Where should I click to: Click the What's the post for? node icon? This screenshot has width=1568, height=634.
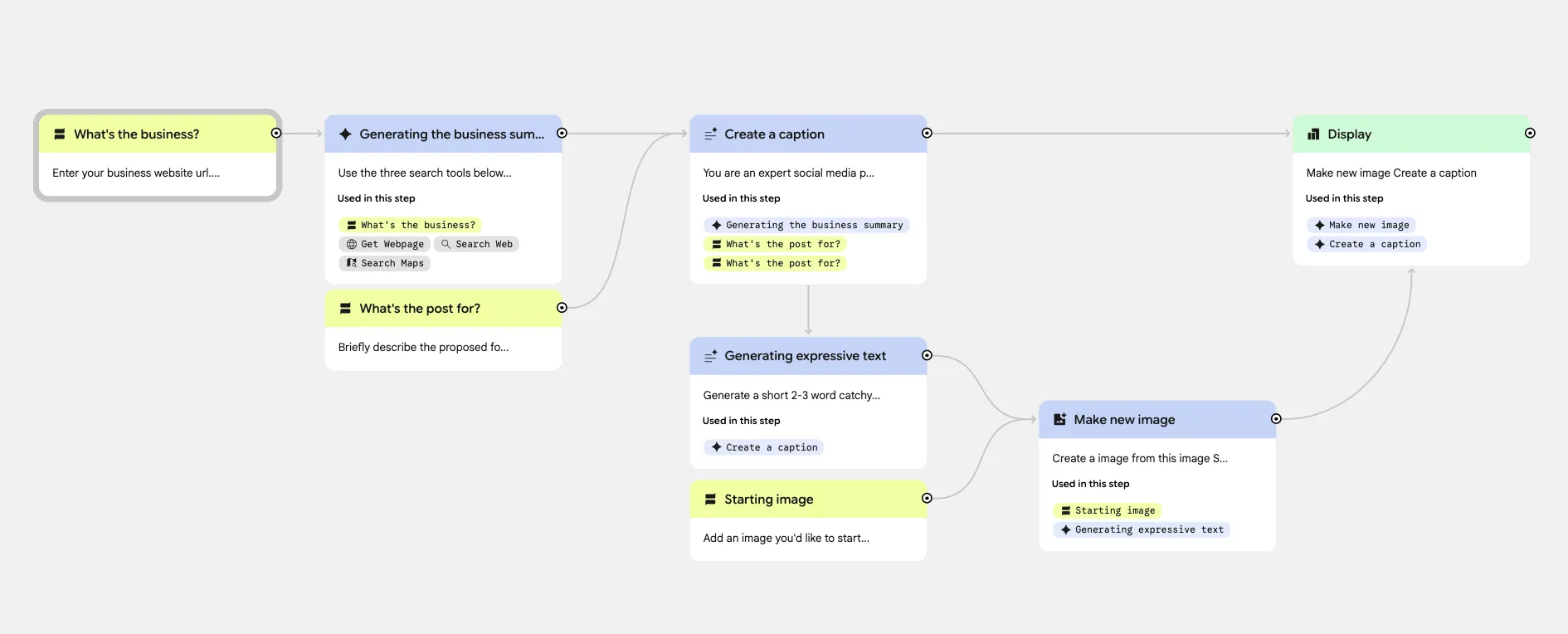click(345, 309)
